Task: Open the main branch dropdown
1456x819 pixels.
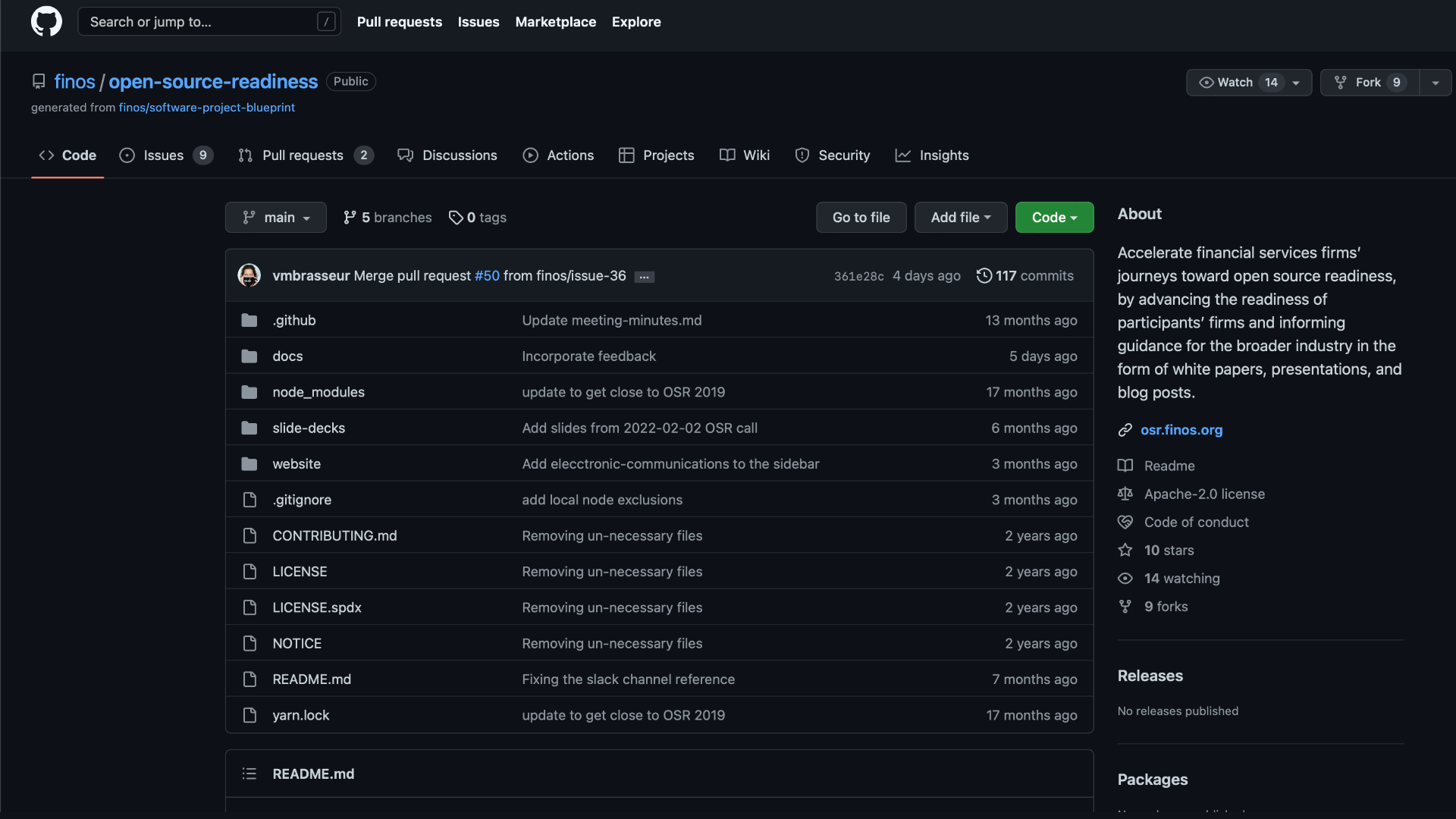Action: [276, 218]
